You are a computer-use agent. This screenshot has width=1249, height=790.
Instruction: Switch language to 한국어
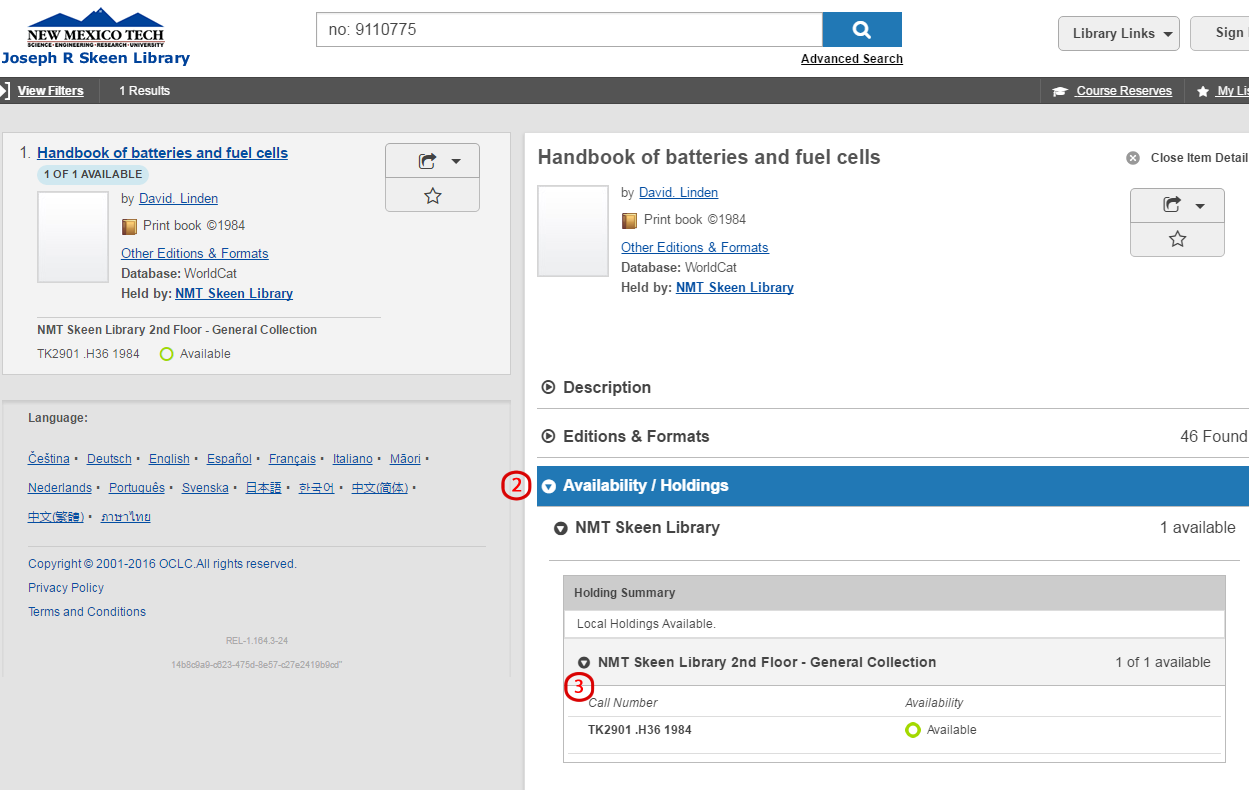click(317, 488)
